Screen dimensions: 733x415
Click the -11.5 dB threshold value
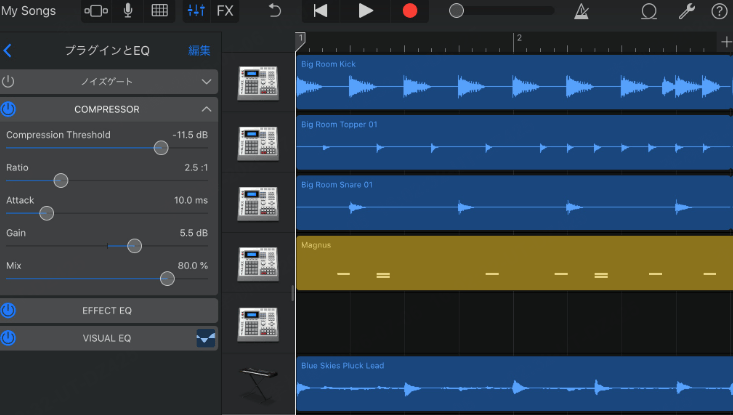(190, 135)
